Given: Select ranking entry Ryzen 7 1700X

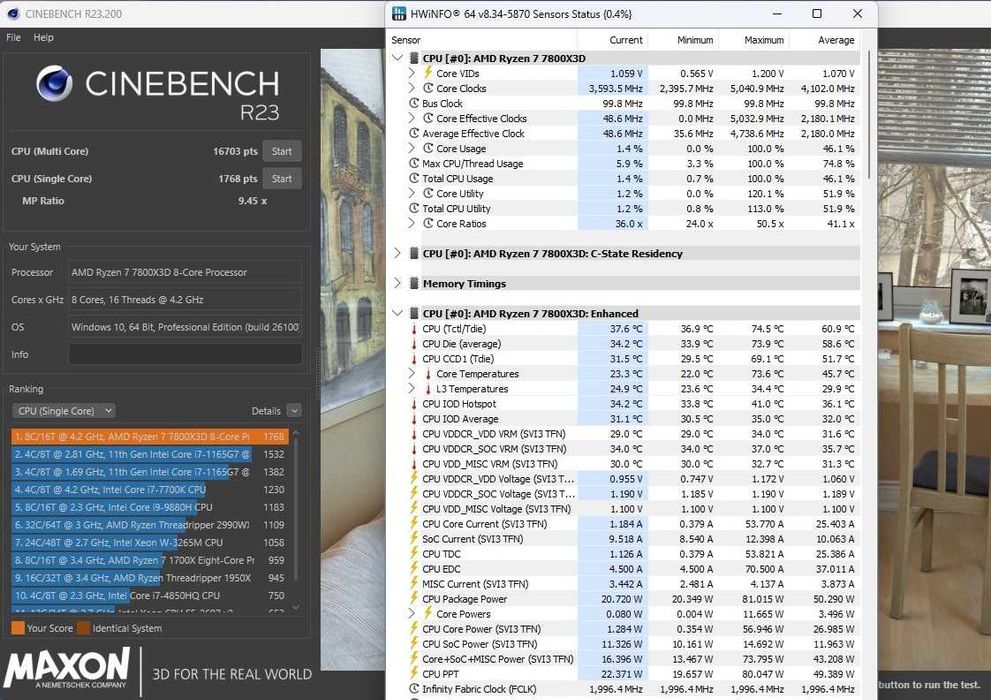Looking at the screenshot, I should tap(150, 560).
